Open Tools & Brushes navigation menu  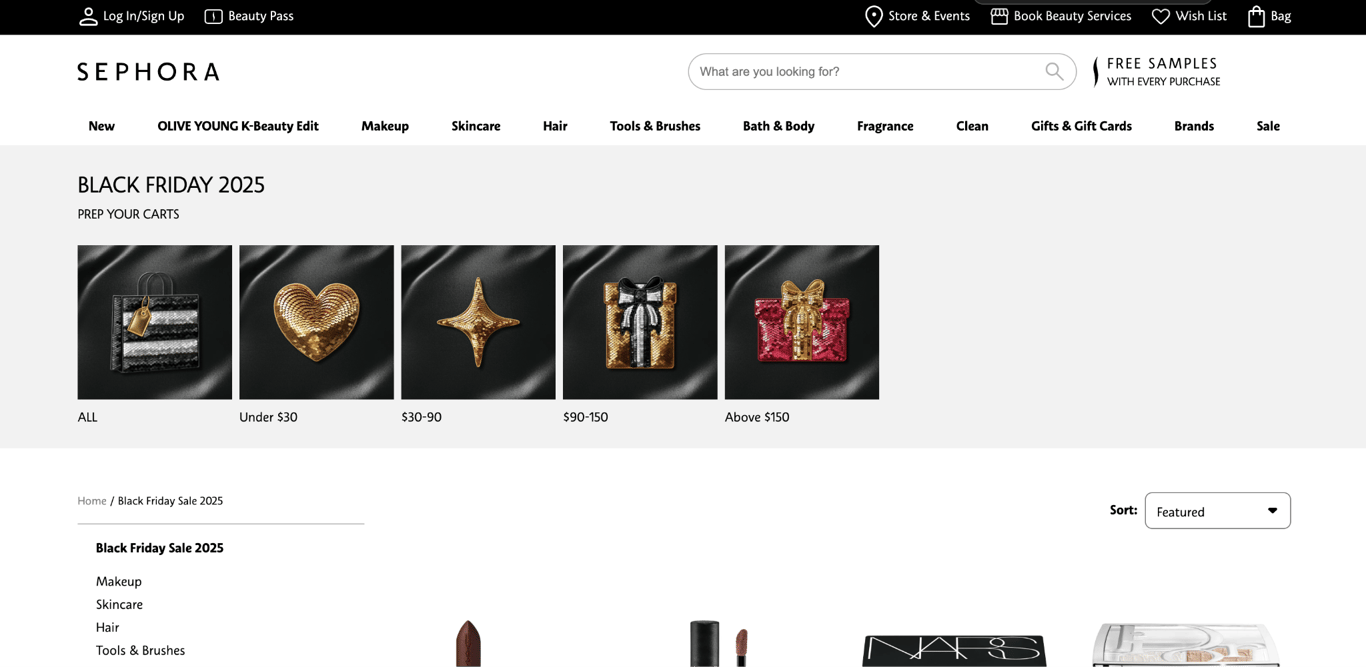[x=655, y=126]
